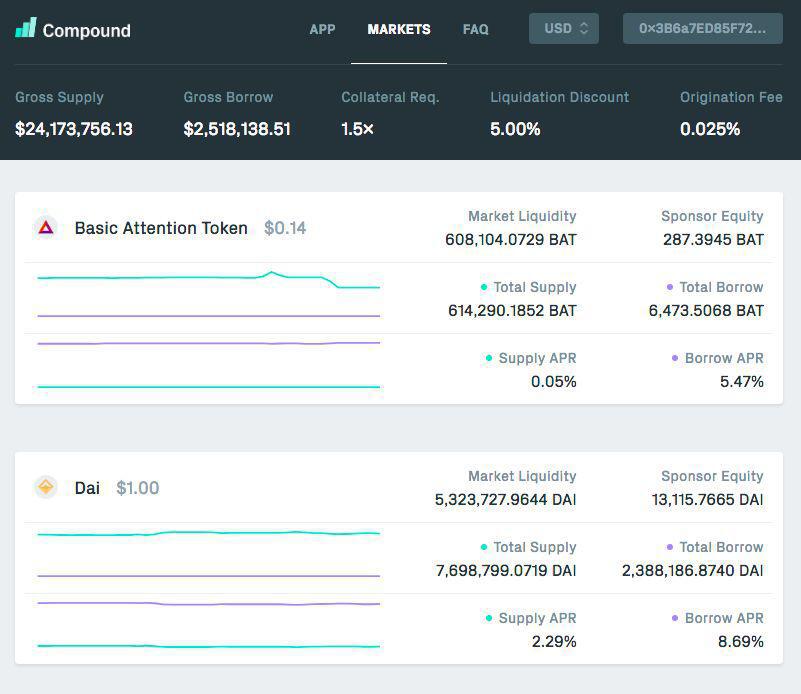This screenshot has width=801, height=694.
Task: Select the MARKETS tab
Action: [398, 29]
